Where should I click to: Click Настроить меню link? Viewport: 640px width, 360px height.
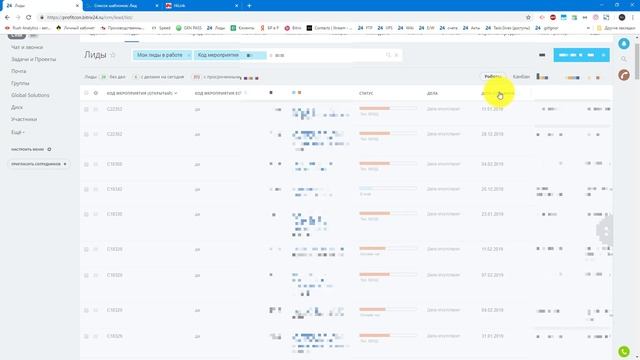(27, 149)
